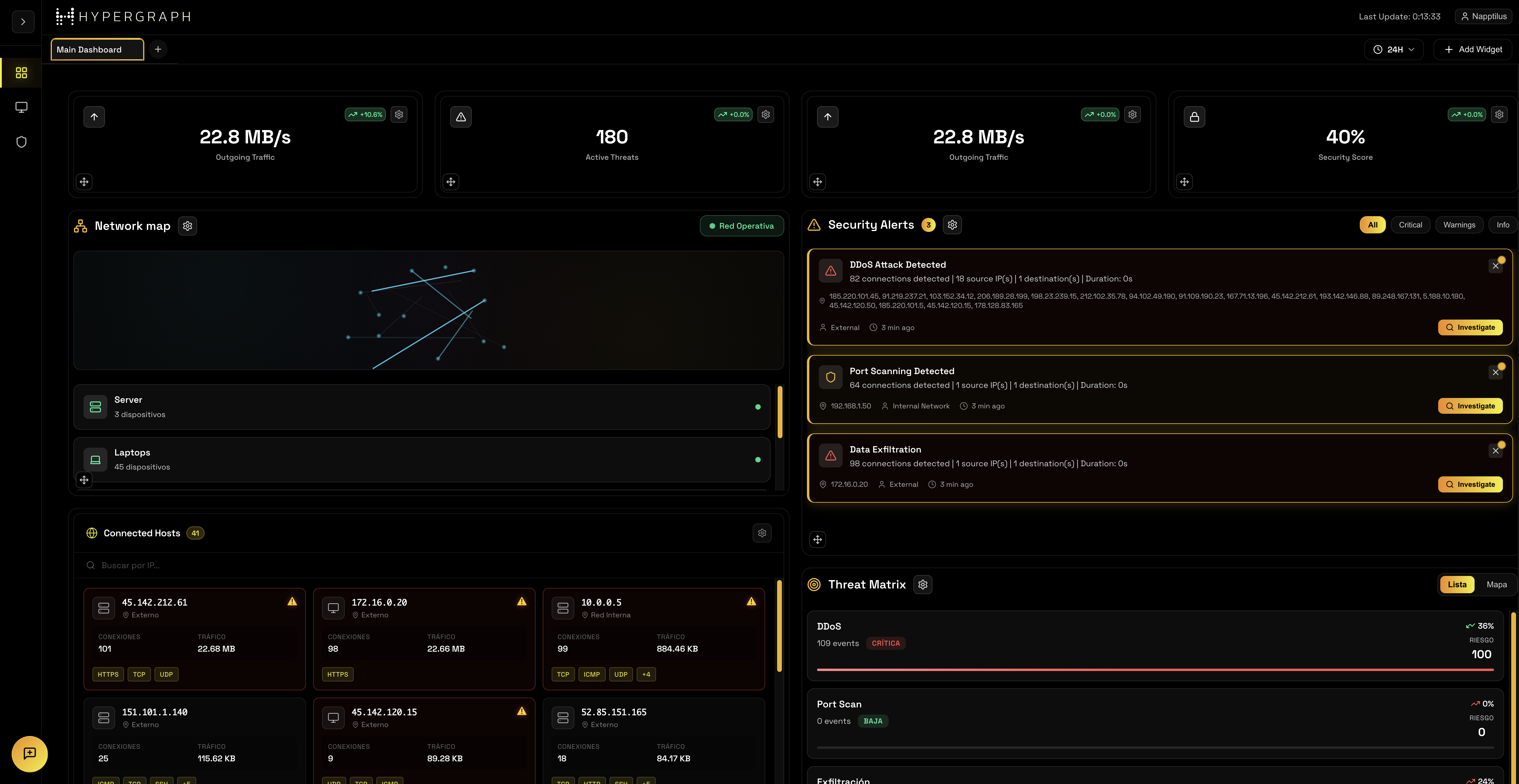This screenshot has width=1519, height=784.
Task: Expand the collapsed sidebar with the arrow button
Action: click(x=23, y=22)
